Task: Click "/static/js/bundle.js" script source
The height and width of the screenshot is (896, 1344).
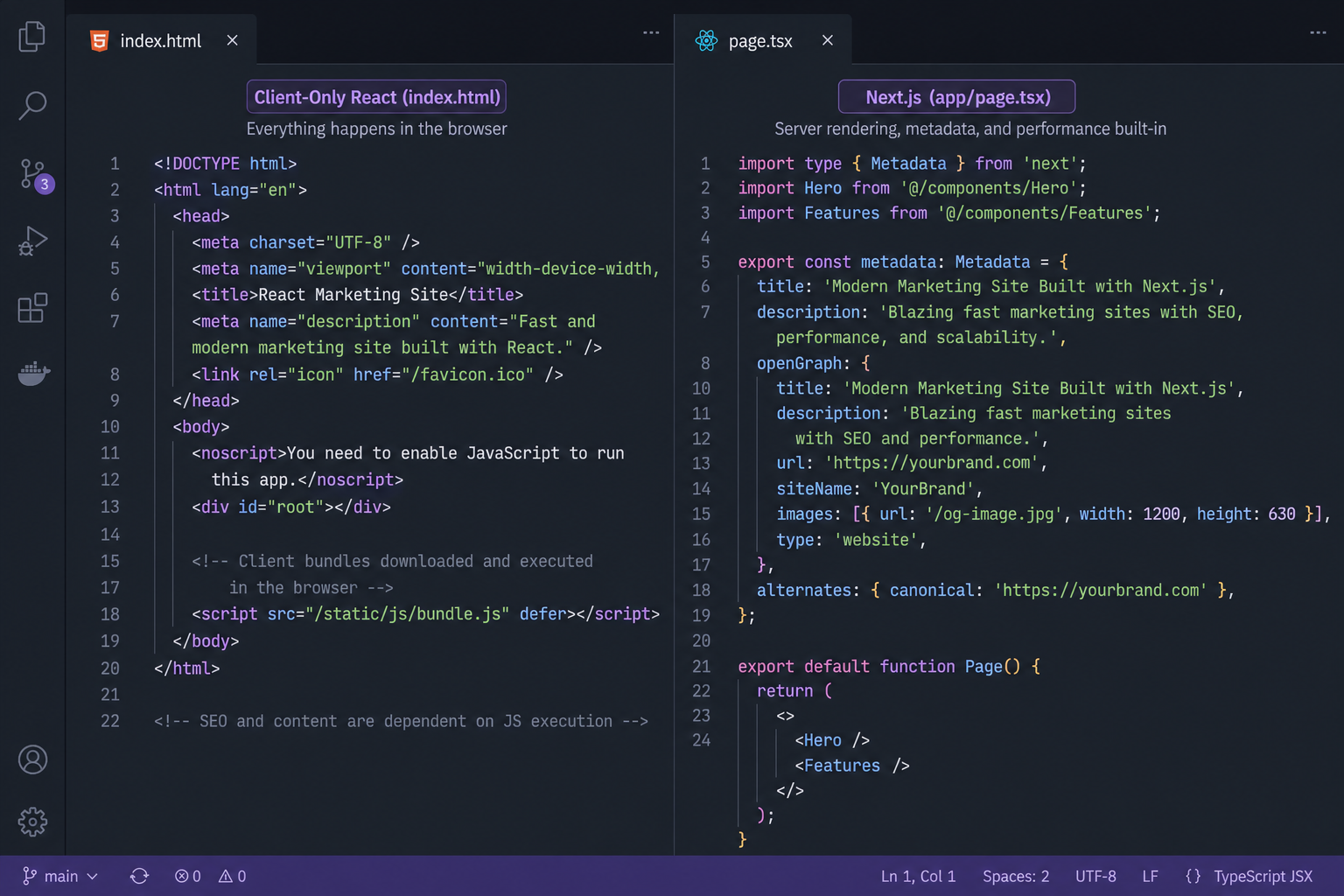Action: [x=407, y=614]
